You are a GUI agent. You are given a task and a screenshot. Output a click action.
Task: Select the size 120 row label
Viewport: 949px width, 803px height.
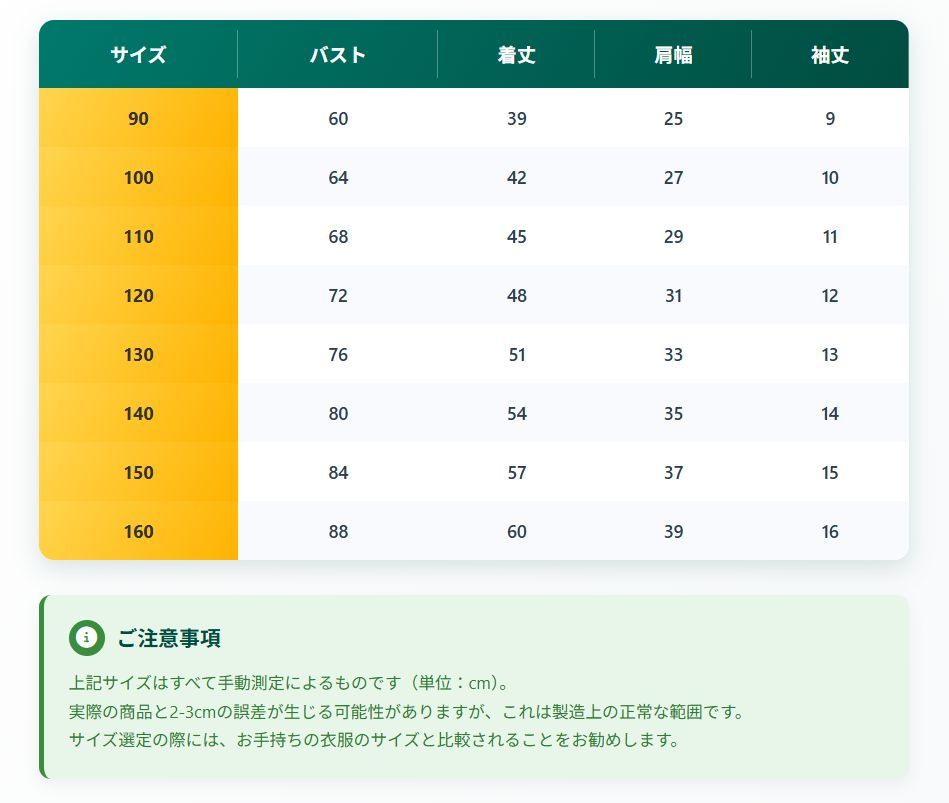[x=139, y=295]
